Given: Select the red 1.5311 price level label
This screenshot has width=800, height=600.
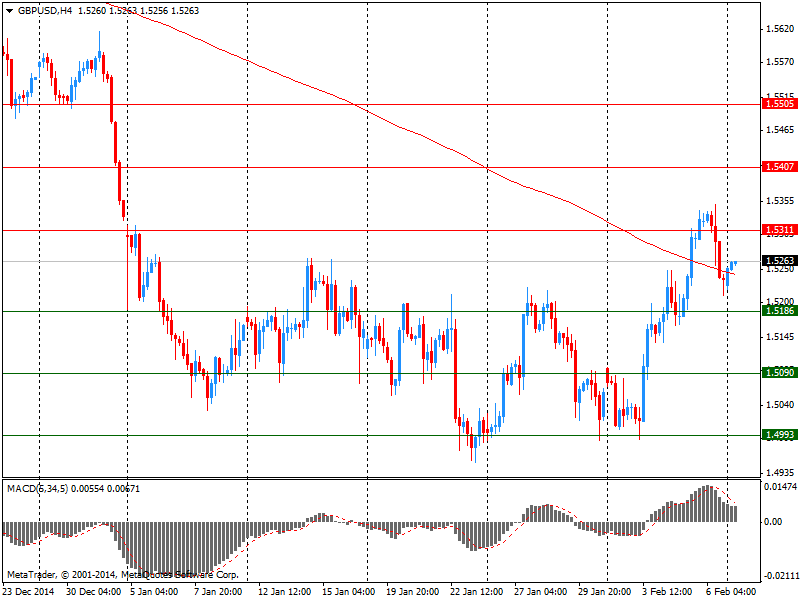Looking at the screenshot, I should point(780,230).
